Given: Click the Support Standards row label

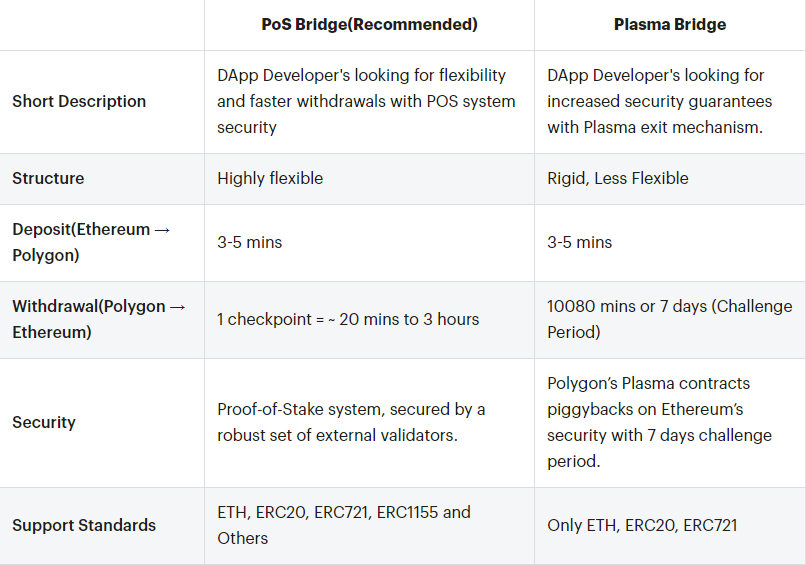Looking at the screenshot, I should click(x=84, y=525).
